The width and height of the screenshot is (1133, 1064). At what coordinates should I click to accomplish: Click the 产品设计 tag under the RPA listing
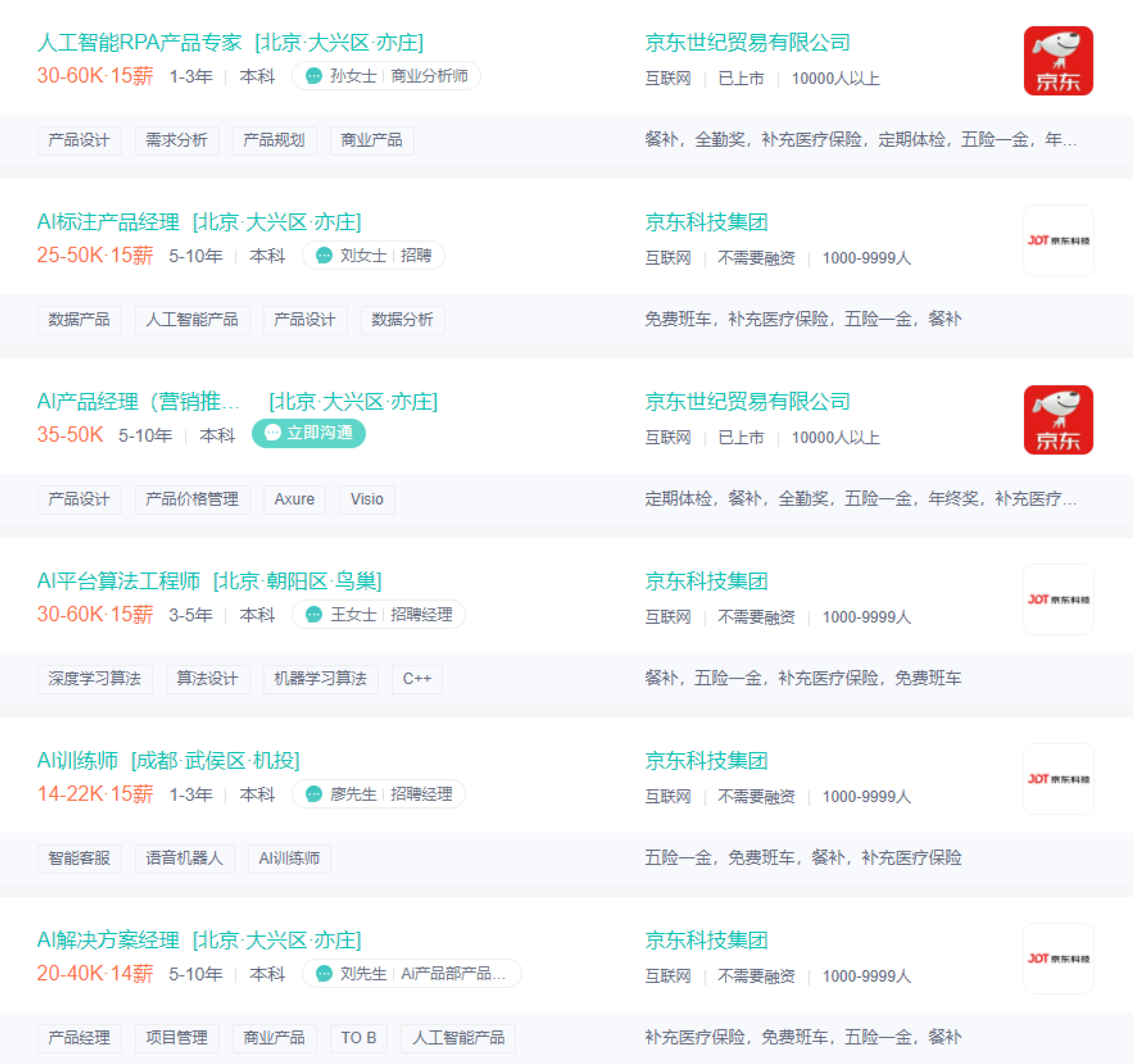[79, 140]
